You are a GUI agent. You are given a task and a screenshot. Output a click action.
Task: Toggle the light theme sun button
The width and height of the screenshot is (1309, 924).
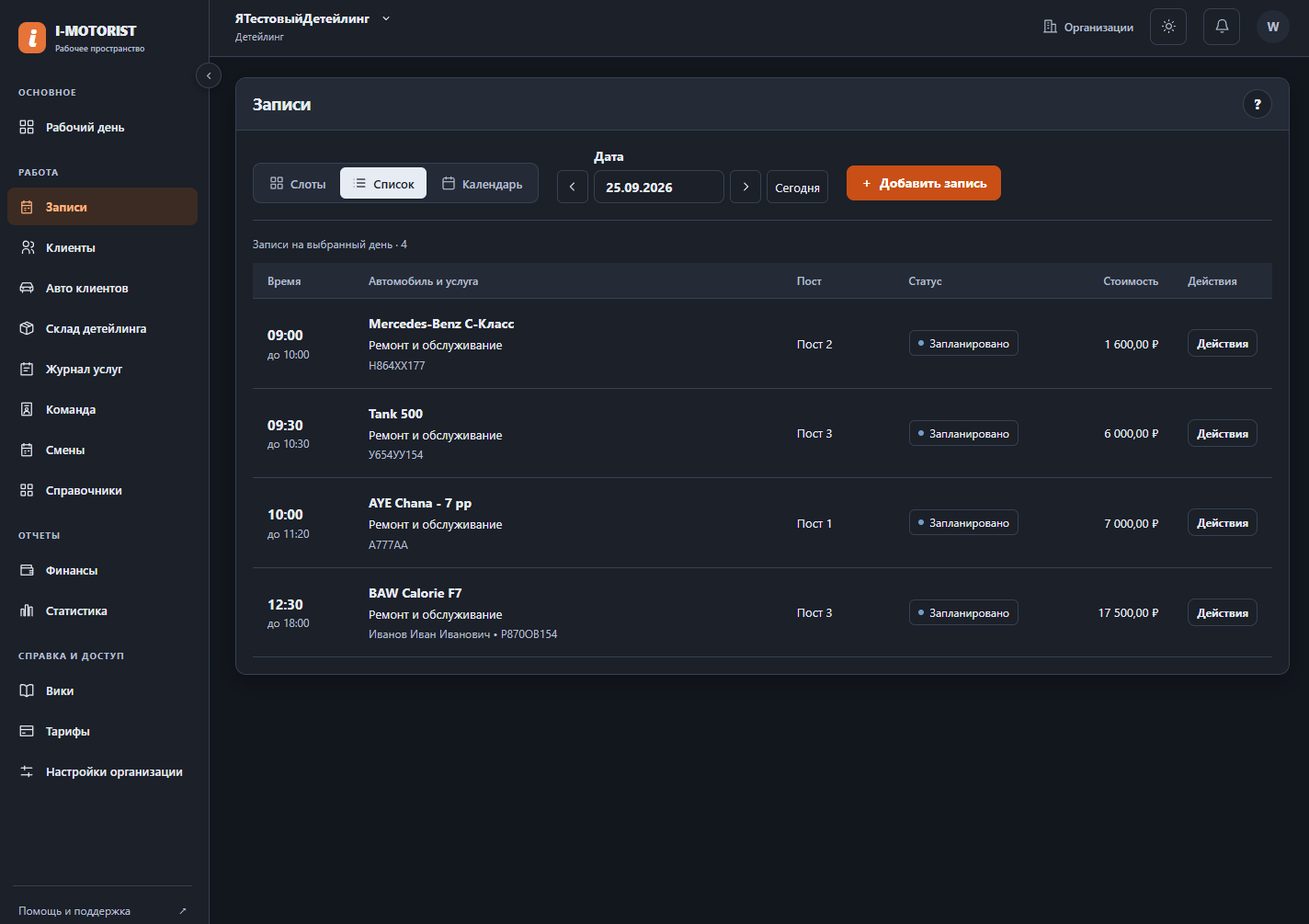1168,27
